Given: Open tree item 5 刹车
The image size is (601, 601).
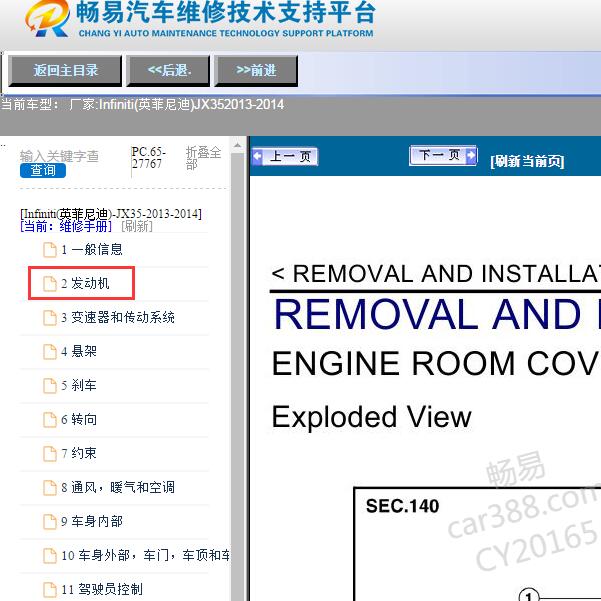Looking at the screenshot, I should tap(79, 386).
